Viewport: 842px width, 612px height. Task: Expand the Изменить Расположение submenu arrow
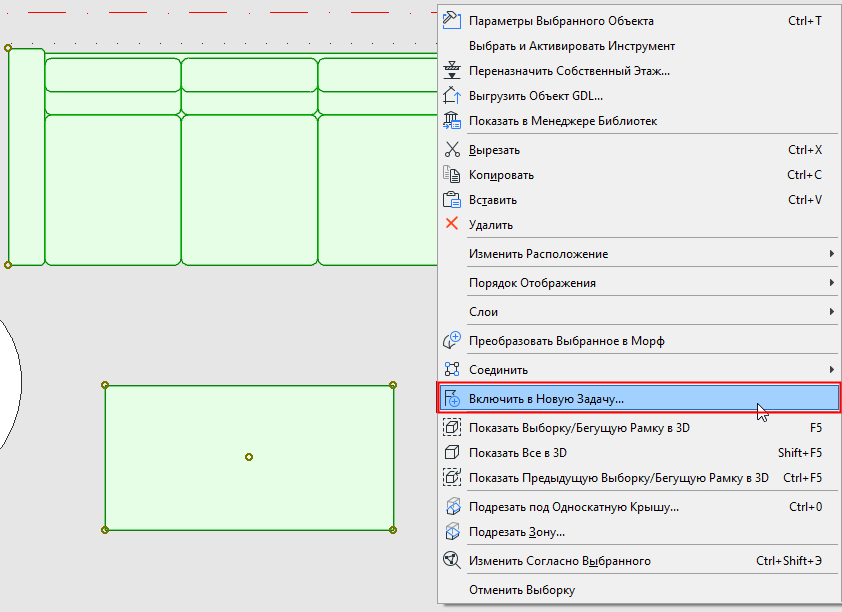pyautogui.click(x=831, y=254)
